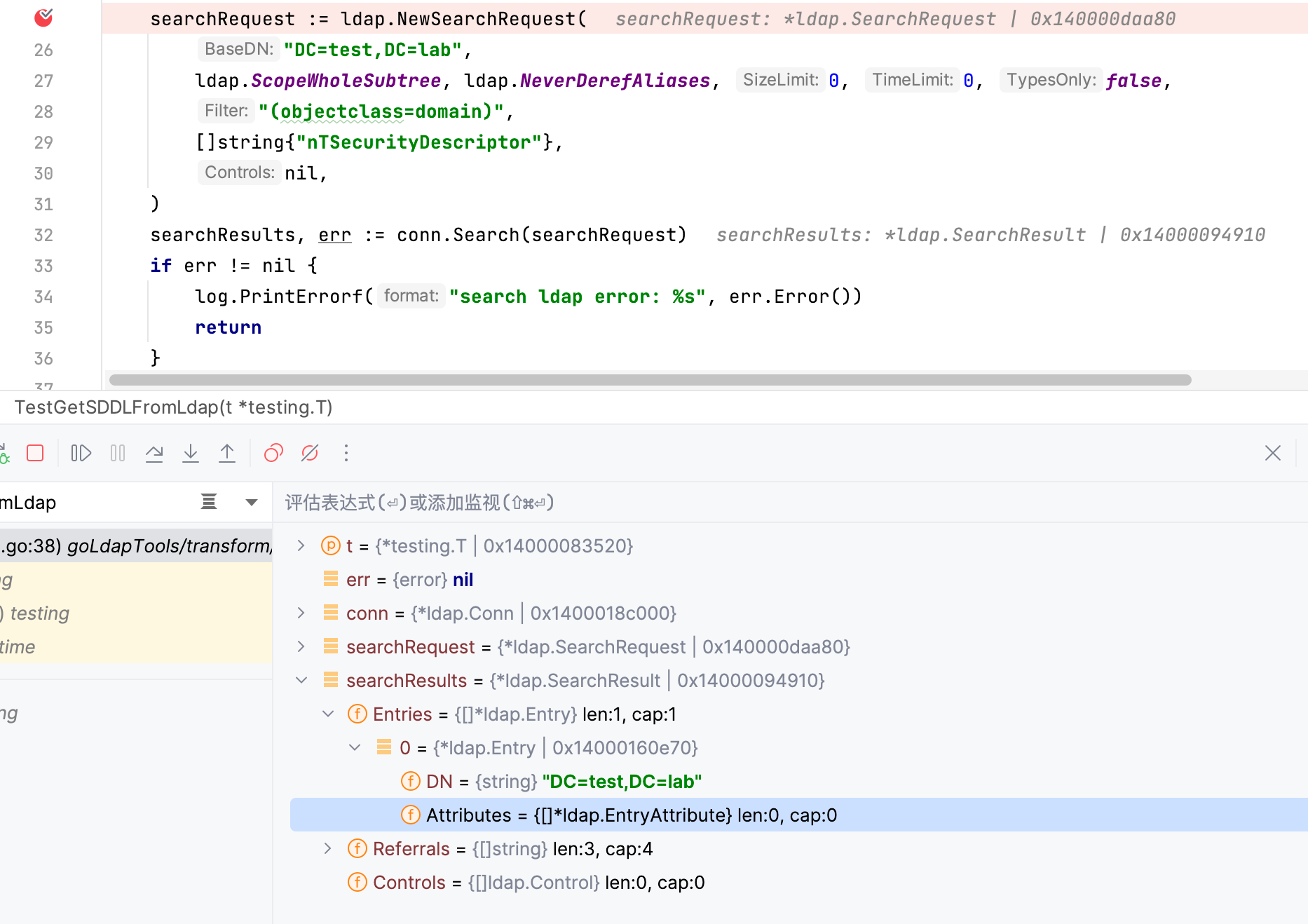Viewport: 1308px width, 924px height.
Task: Click the field icon beside Attributes
Action: pyautogui.click(x=411, y=815)
